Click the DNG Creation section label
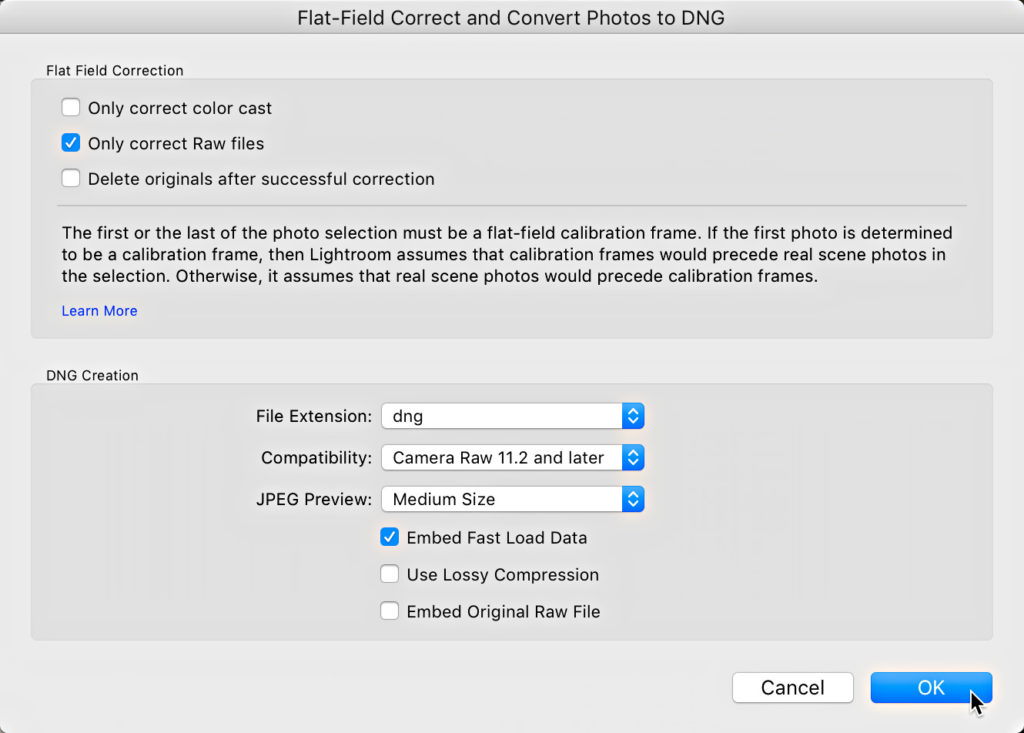1024x733 pixels. click(x=92, y=376)
